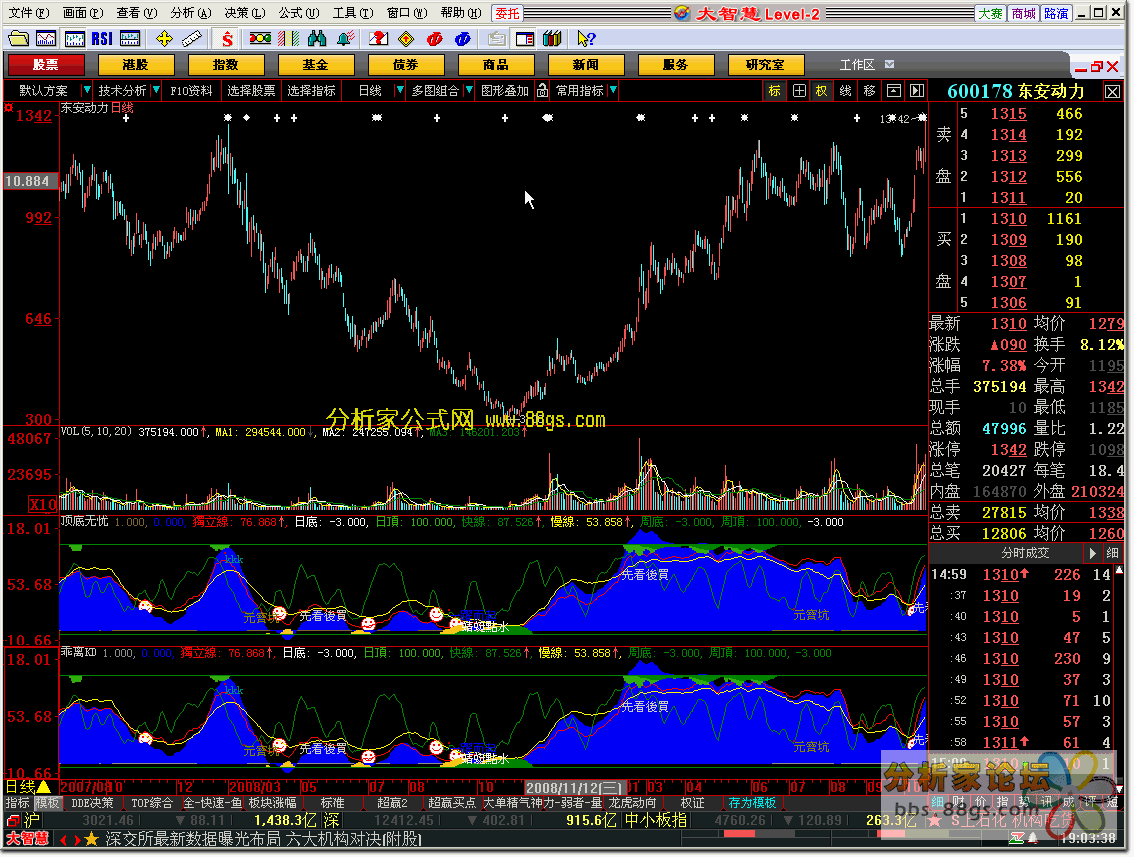Toggle the 移 chart move button
The width and height of the screenshot is (1134, 857).
[x=869, y=90]
